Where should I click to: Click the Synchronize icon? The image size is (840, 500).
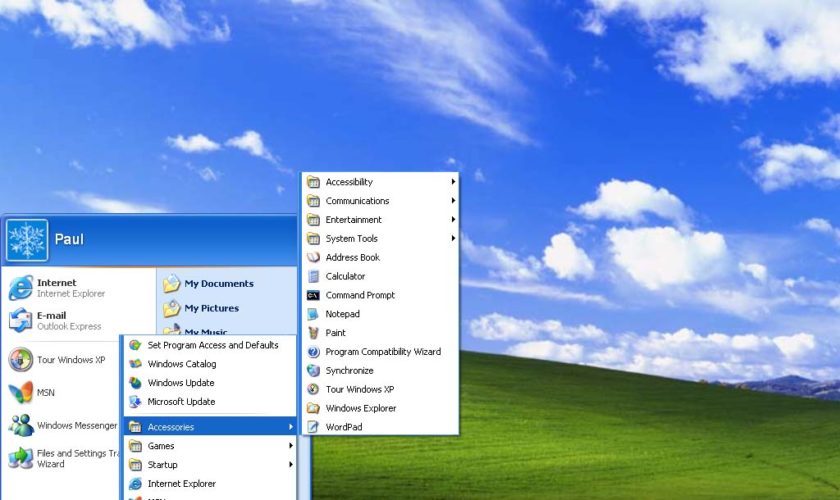coord(313,370)
